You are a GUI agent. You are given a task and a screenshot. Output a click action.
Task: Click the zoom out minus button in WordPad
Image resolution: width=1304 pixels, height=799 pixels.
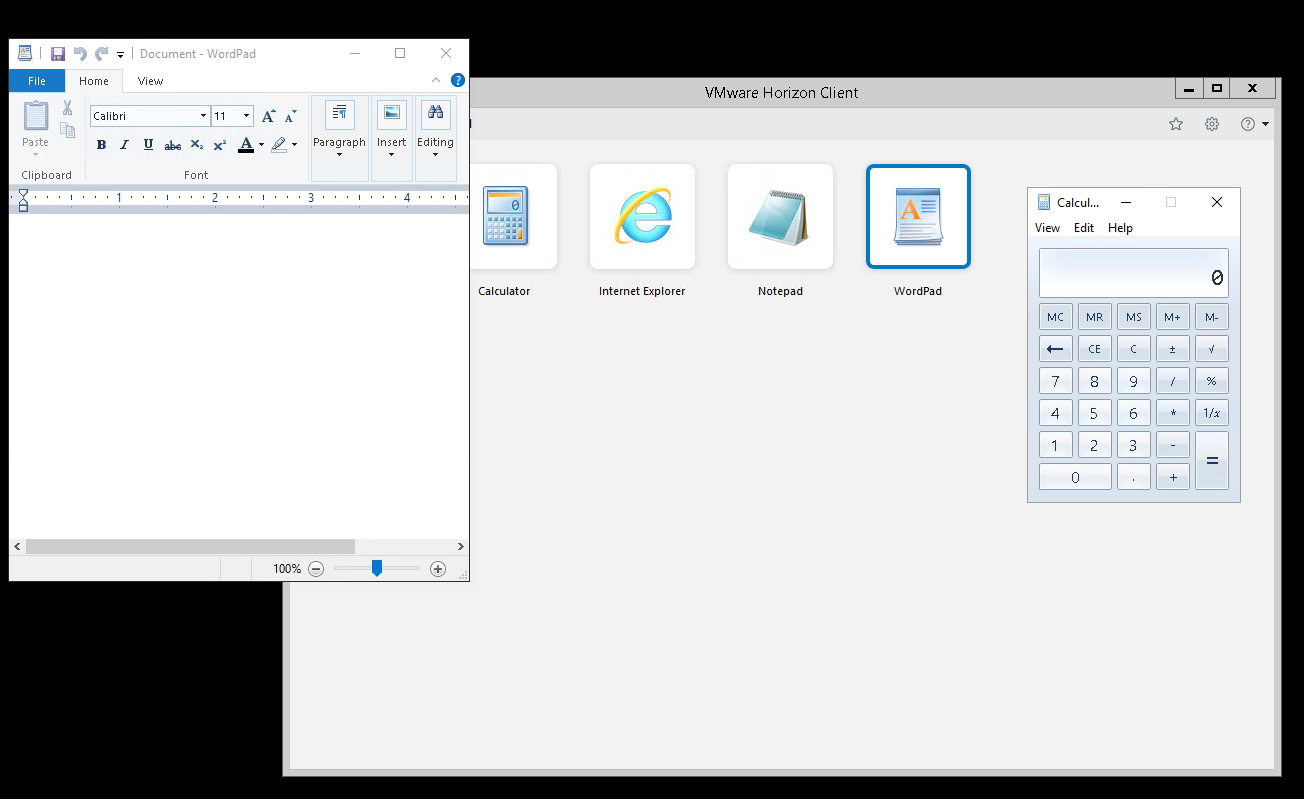pos(316,569)
